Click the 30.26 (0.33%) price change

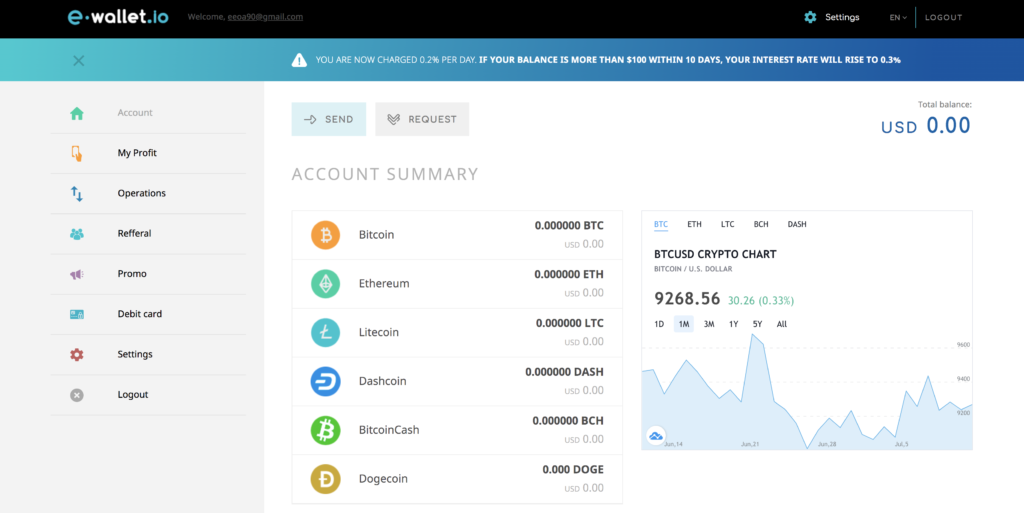pyautogui.click(x=761, y=301)
